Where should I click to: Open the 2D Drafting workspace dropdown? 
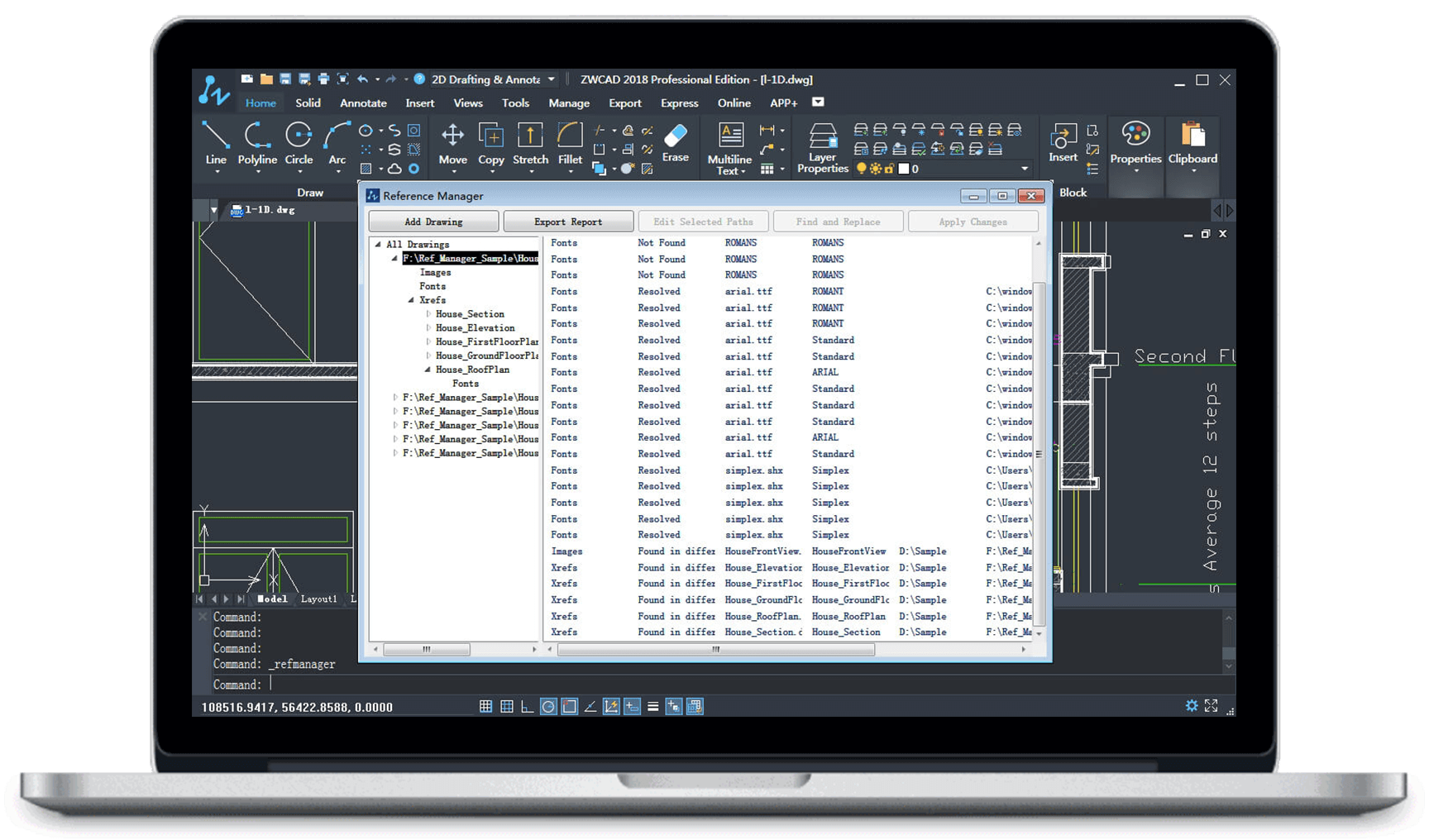pyautogui.click(x=552, y=79)
